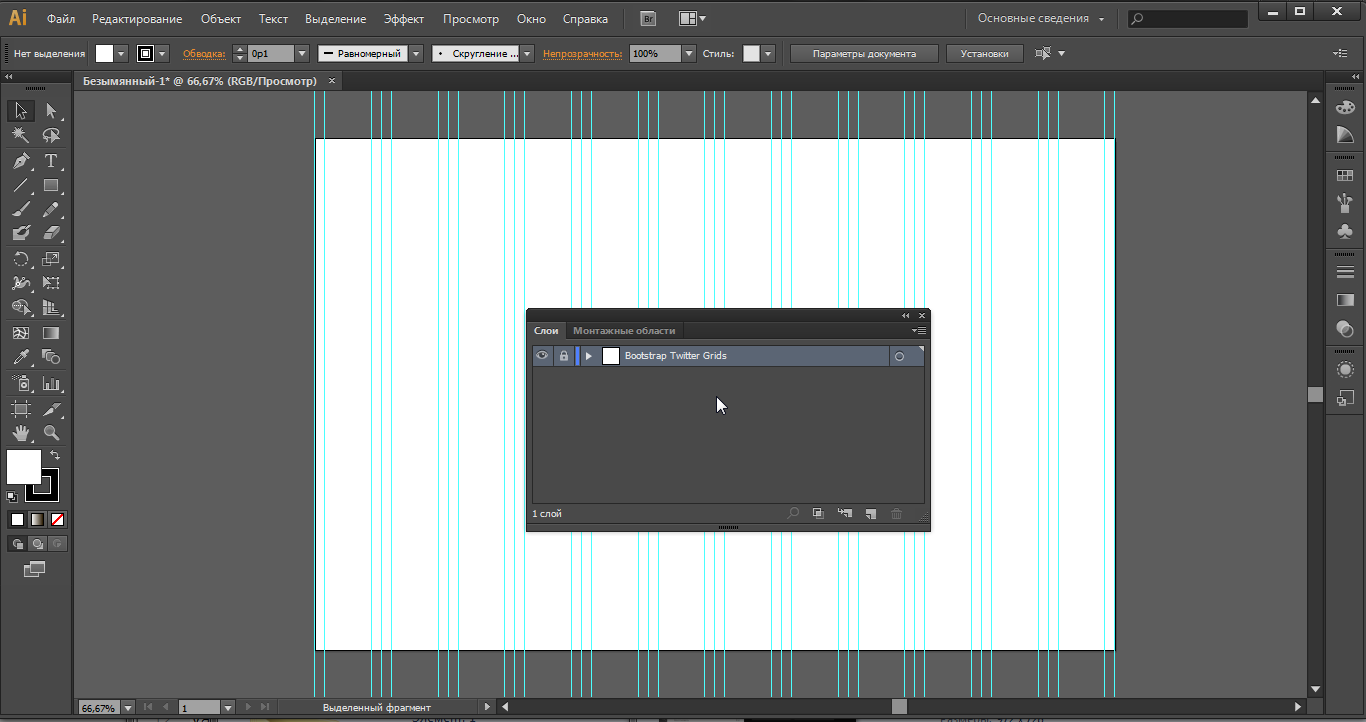
Task: Select the Width/Warp tool
Action: [21, 283]
